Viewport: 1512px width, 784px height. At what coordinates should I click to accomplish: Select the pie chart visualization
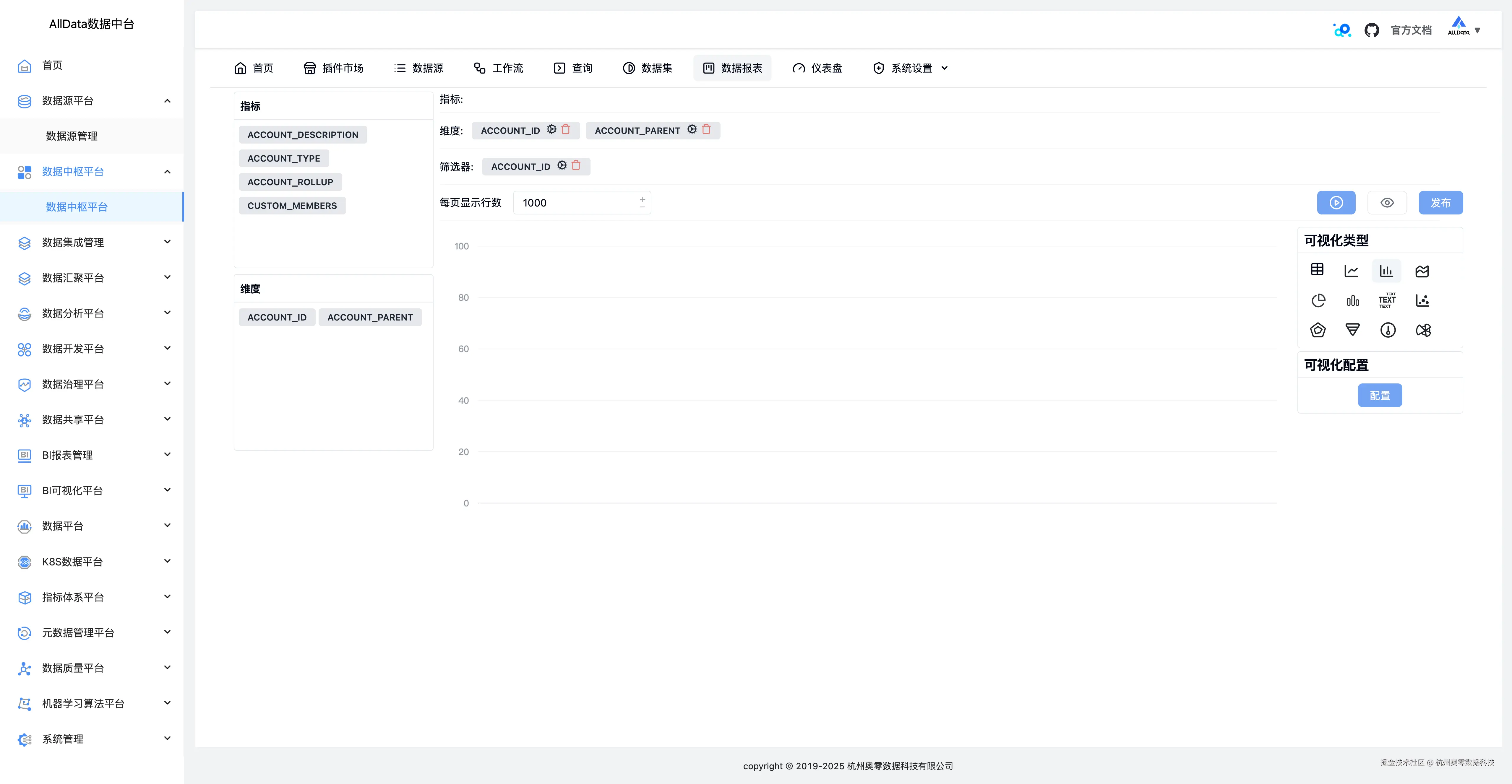[1318, 300]
